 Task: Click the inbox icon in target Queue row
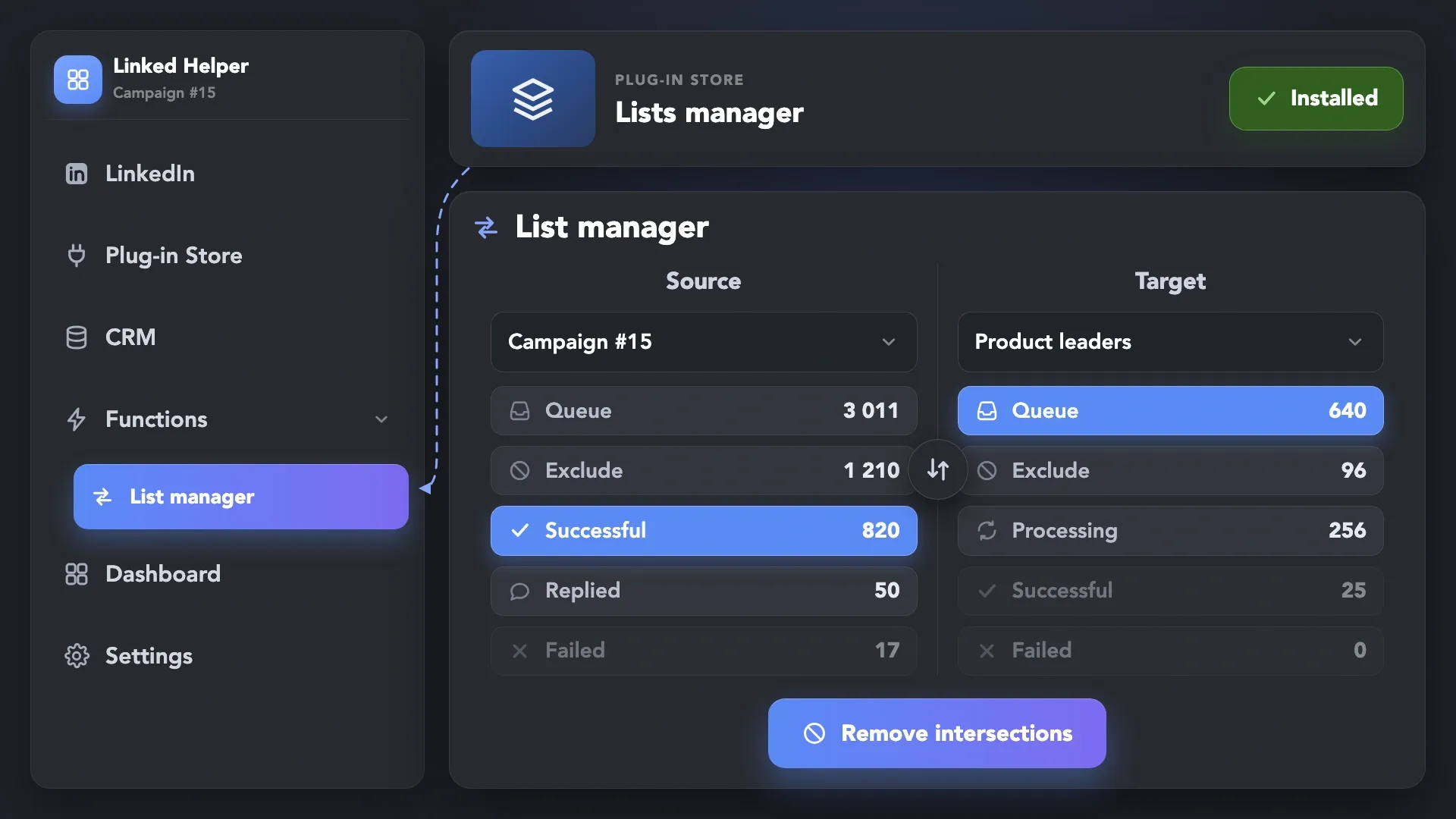[x=987, y=411]
